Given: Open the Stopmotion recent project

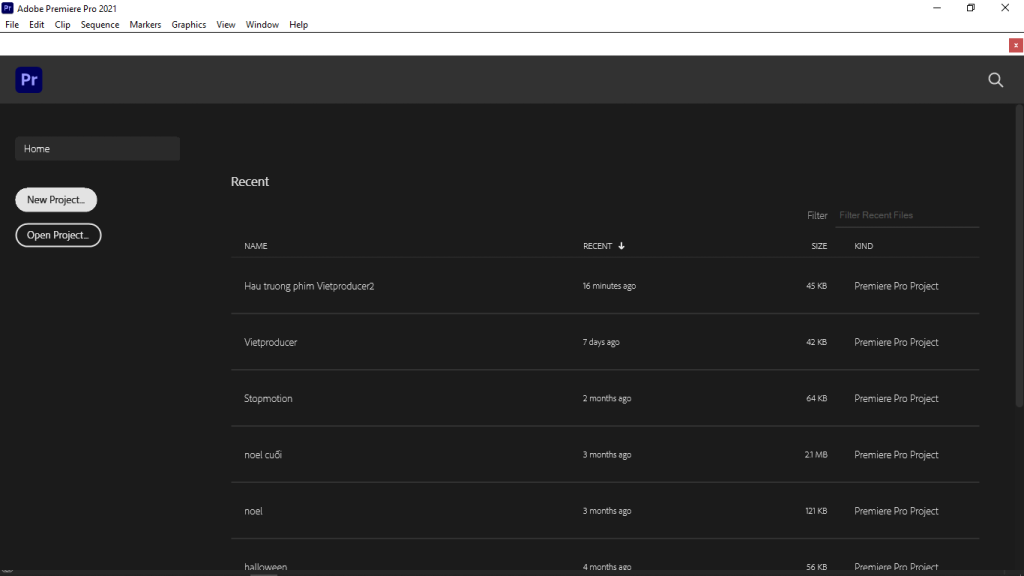Looking at the screenshot, I should [x=268, y=398].
